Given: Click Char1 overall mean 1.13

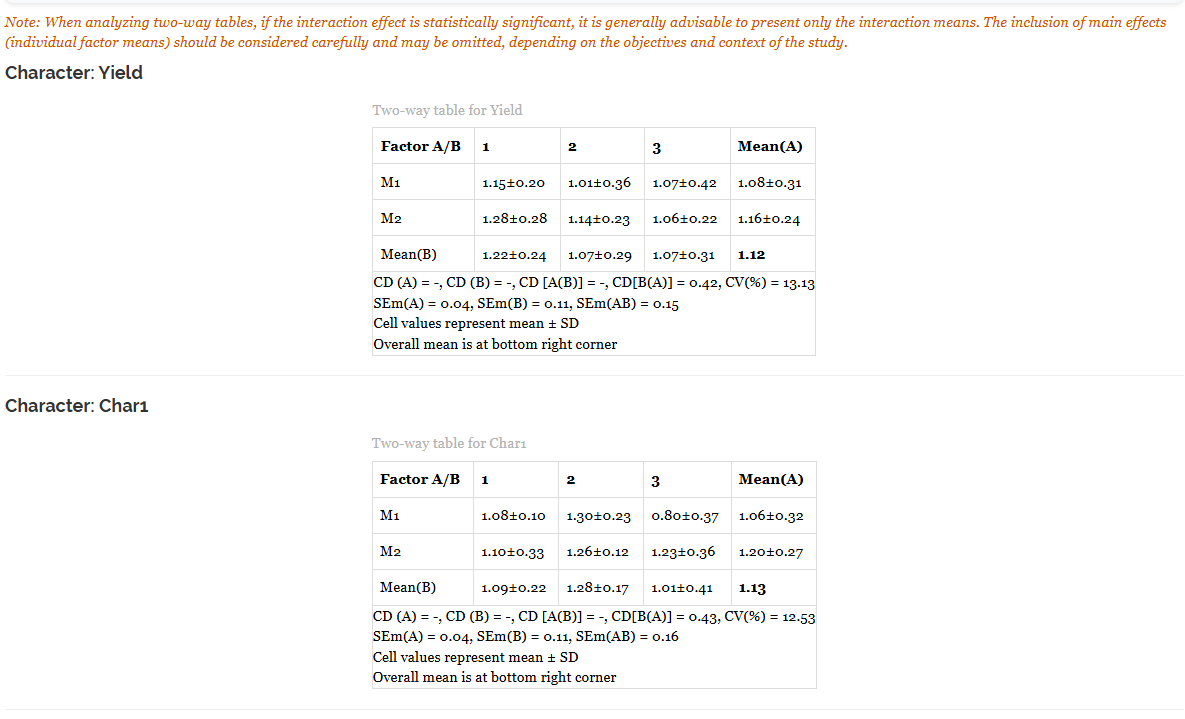Looking at the screenshot, I should pyautogui.click(x=752, y=588).
